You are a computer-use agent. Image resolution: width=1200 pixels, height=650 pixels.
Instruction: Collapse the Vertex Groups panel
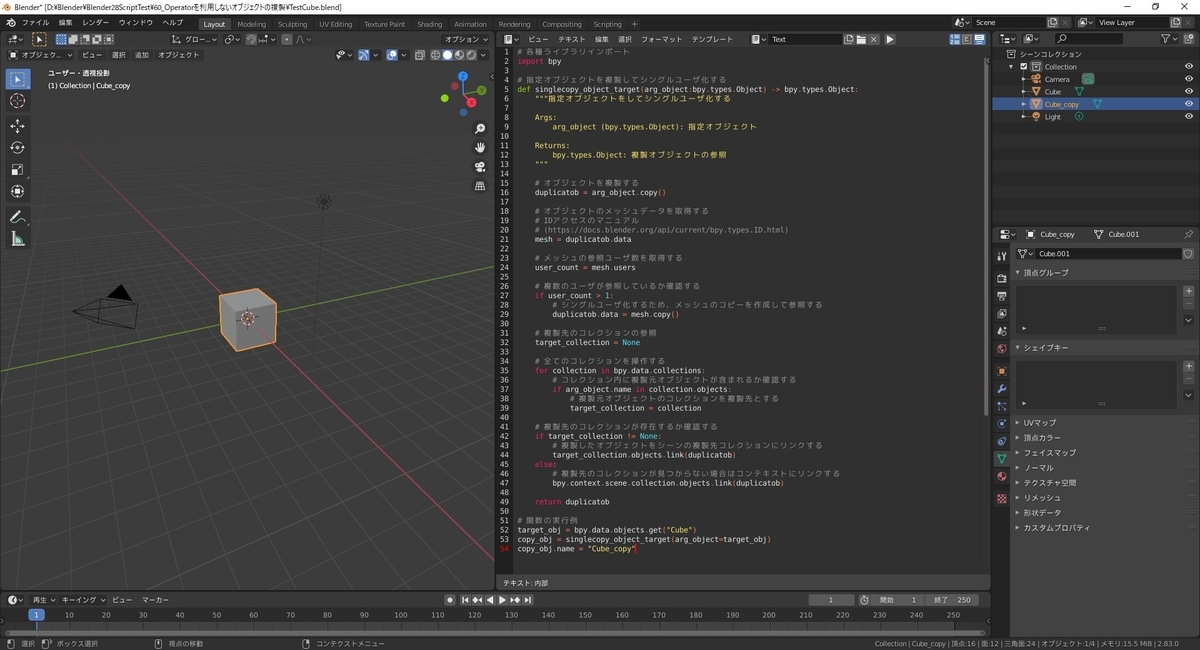point(1045,273)
